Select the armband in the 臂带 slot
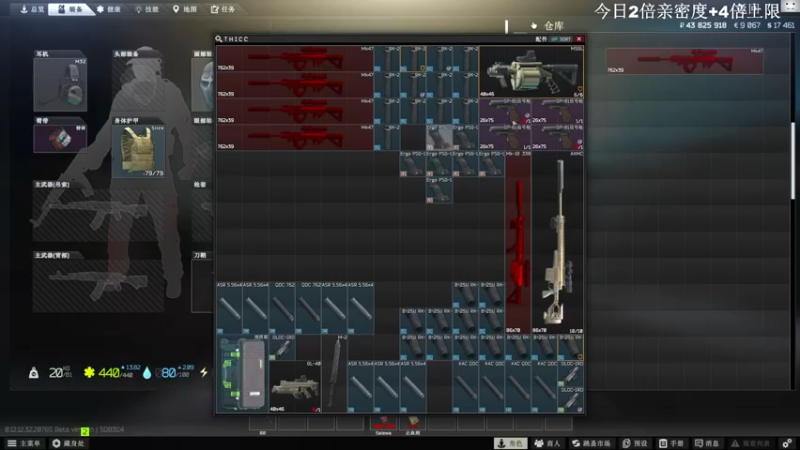 point(60,138)
